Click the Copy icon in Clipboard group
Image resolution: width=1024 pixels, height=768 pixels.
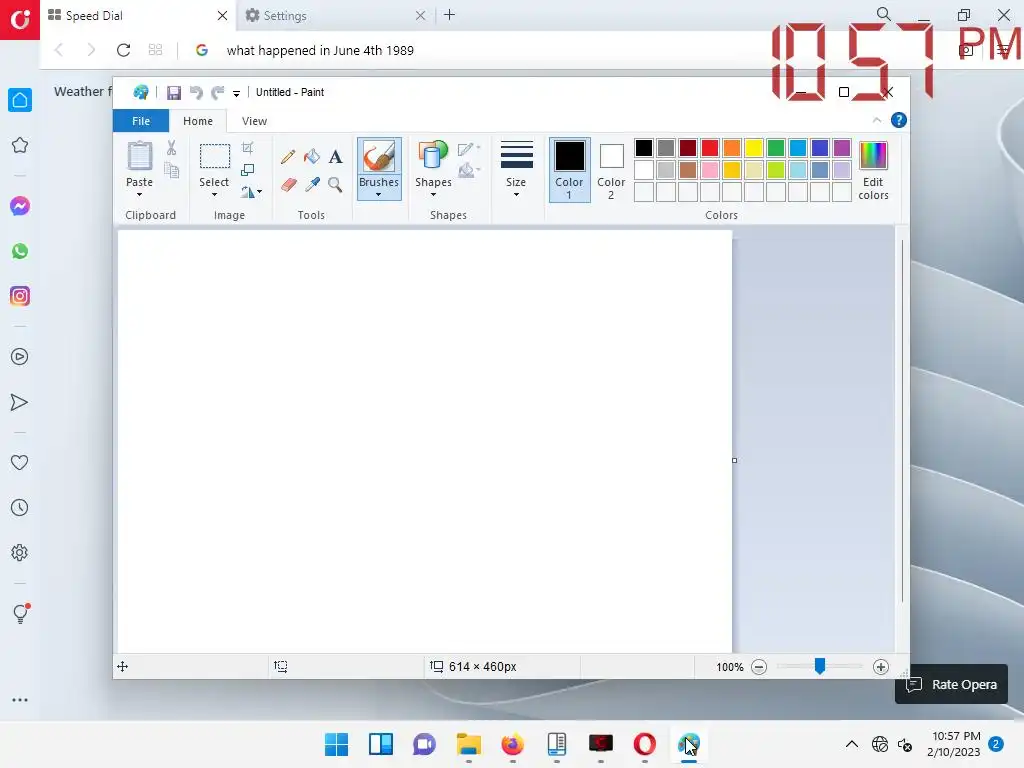coord(171,170)
